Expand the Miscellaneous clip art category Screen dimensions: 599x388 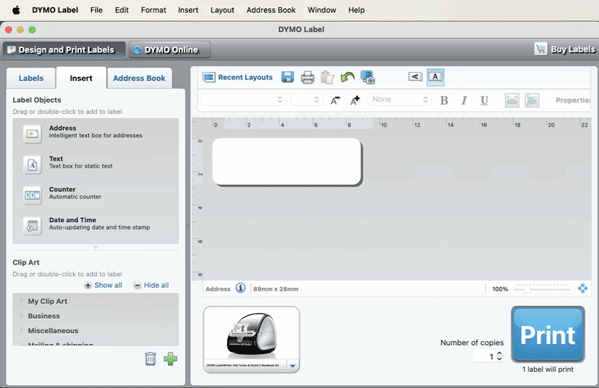[x=21, y=330]
